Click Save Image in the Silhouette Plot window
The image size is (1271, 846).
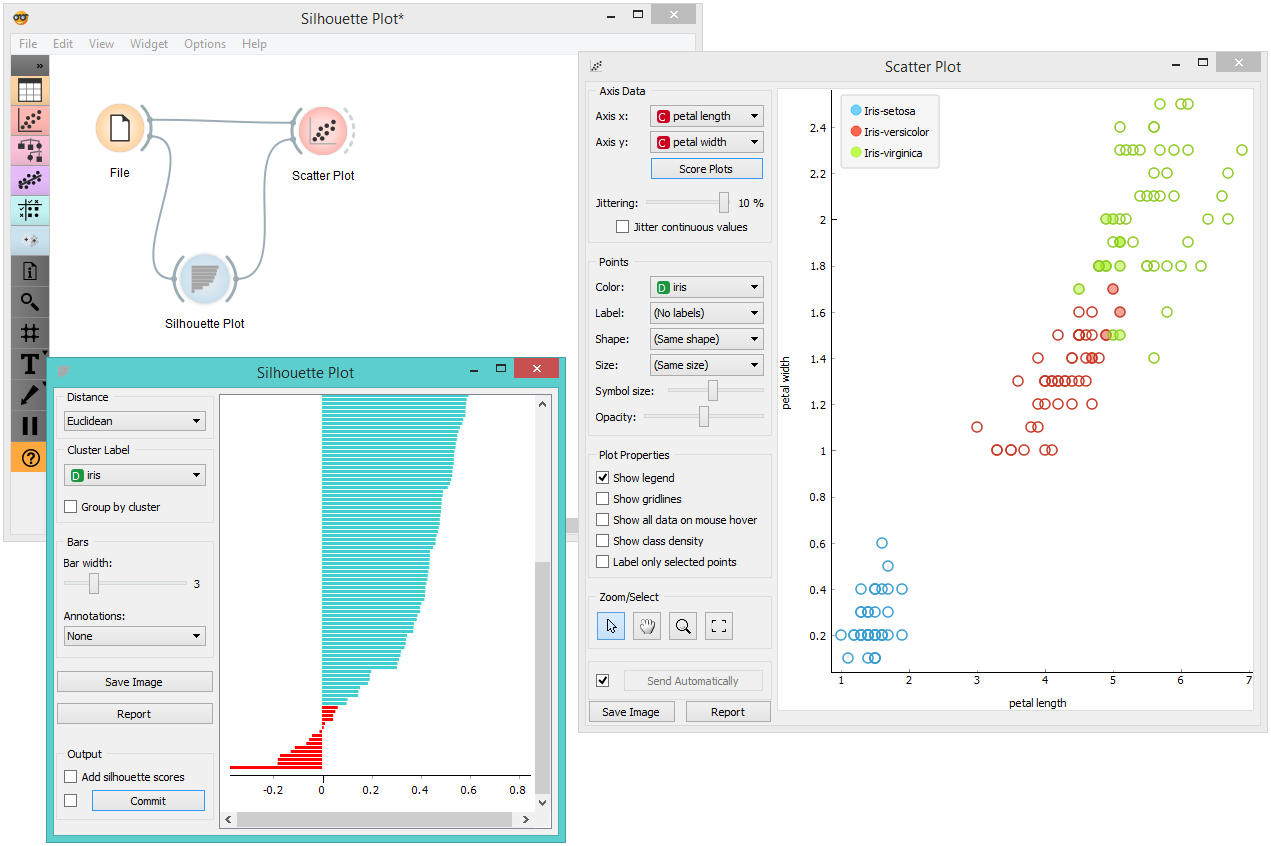(134, 682)
